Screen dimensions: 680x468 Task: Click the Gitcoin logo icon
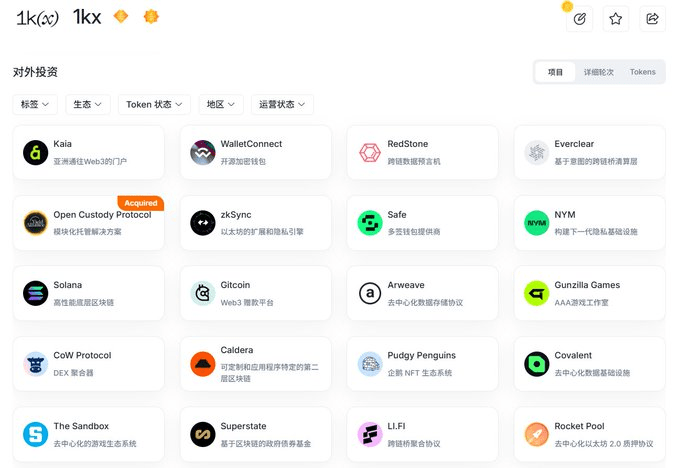pyautogui.click(x=203, y=294)
